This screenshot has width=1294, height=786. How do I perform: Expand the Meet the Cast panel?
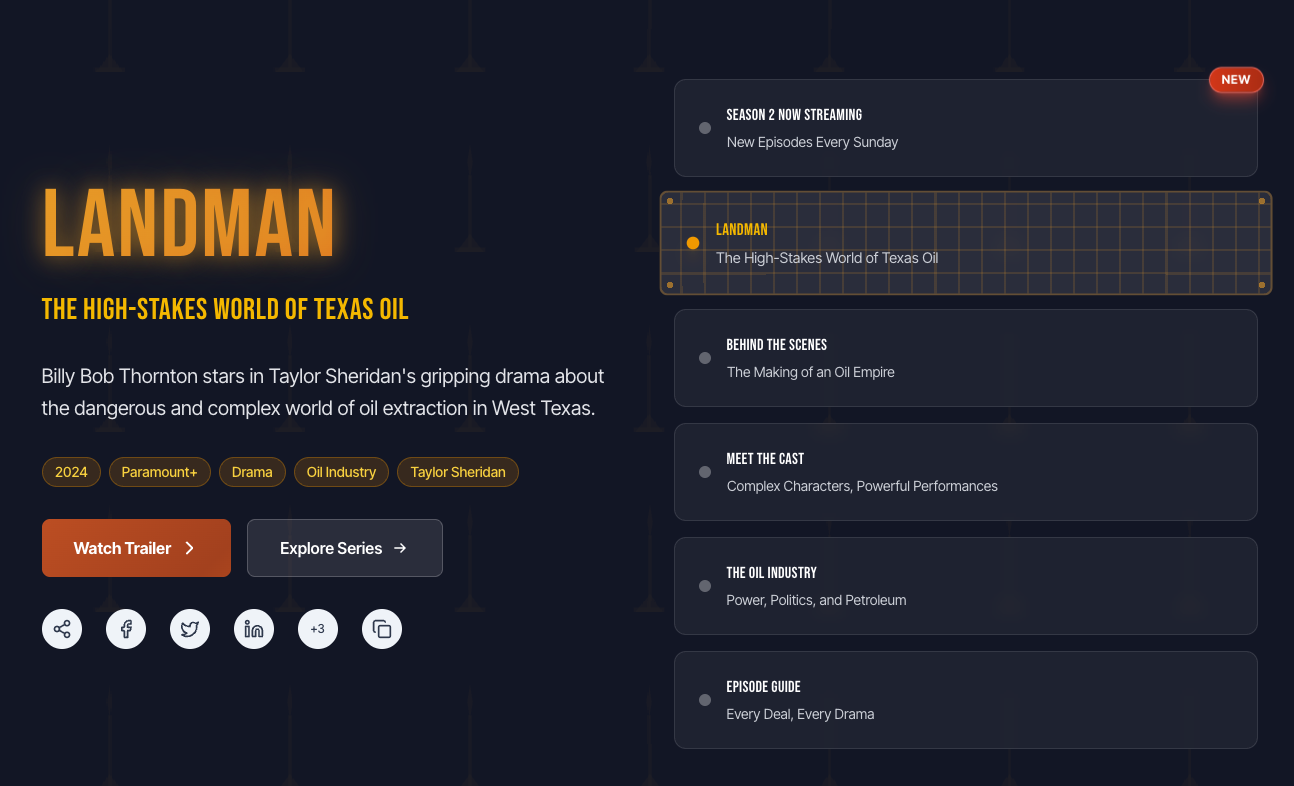pos(966,472)
